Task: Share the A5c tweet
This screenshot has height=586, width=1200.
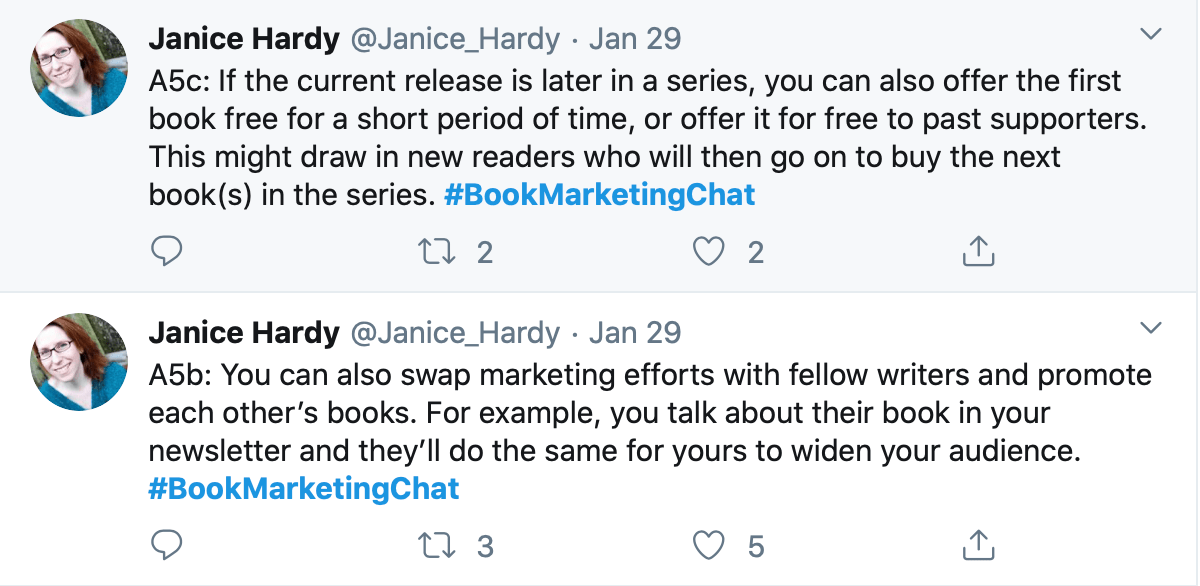Action: 978,252
